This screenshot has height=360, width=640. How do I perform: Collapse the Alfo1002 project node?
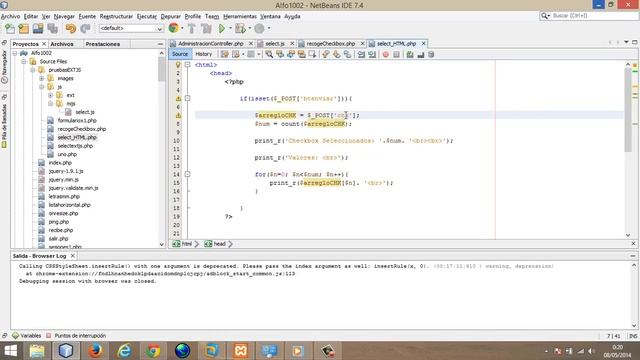click(x=15, y=53)
